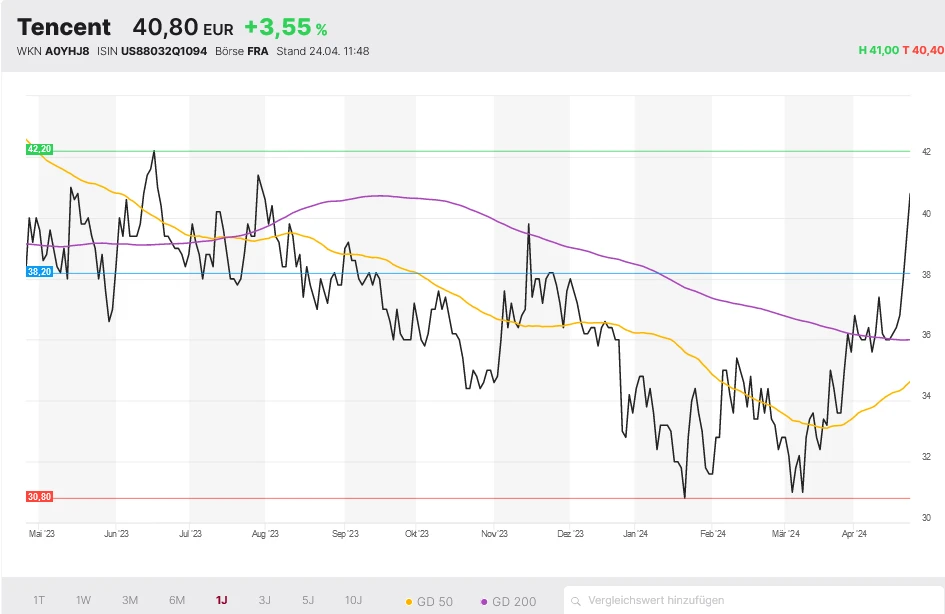The image size is (945, 614).
Task: Show the 5J time range
Action: click(x=308, y=600)
